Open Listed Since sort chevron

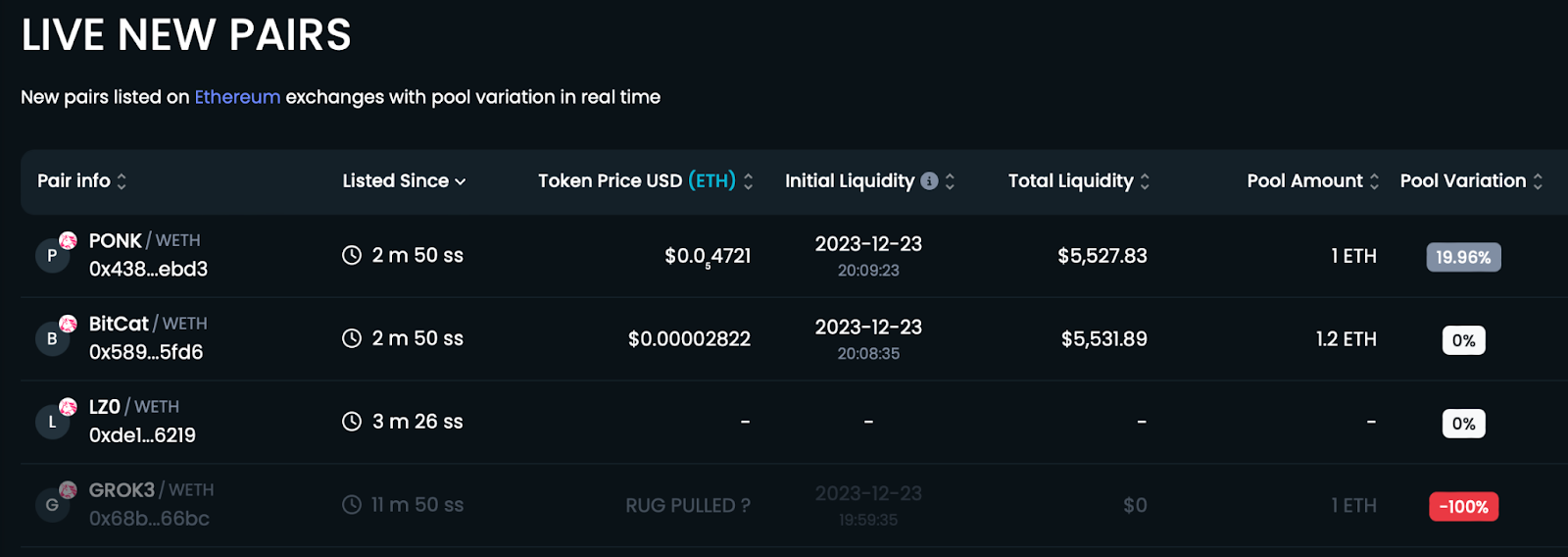(461, 181)
